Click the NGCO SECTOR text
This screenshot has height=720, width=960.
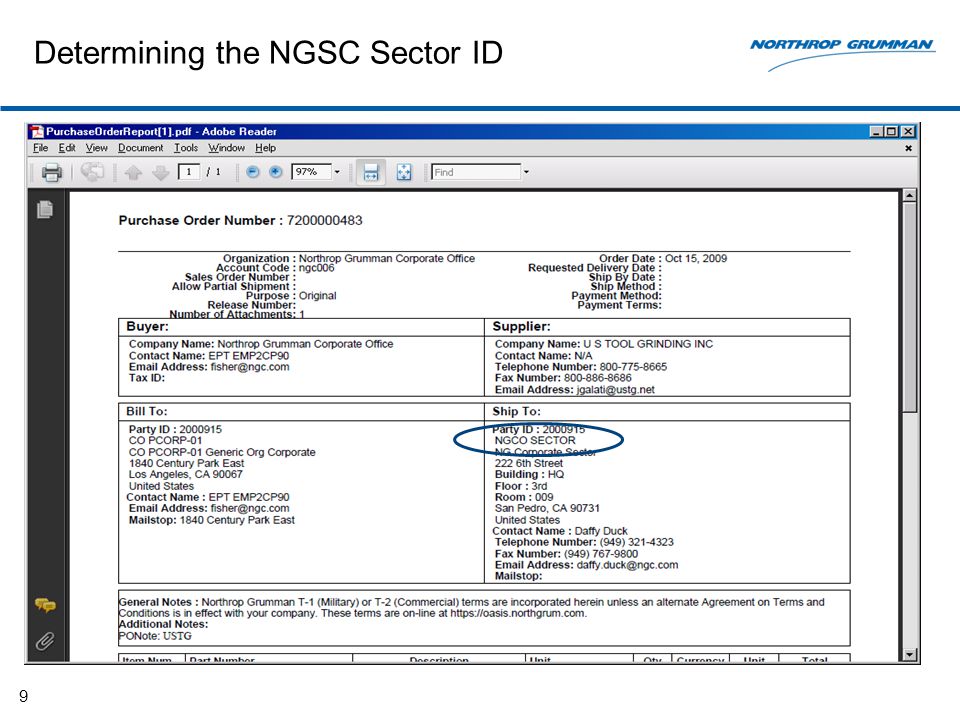click(535, 440)
